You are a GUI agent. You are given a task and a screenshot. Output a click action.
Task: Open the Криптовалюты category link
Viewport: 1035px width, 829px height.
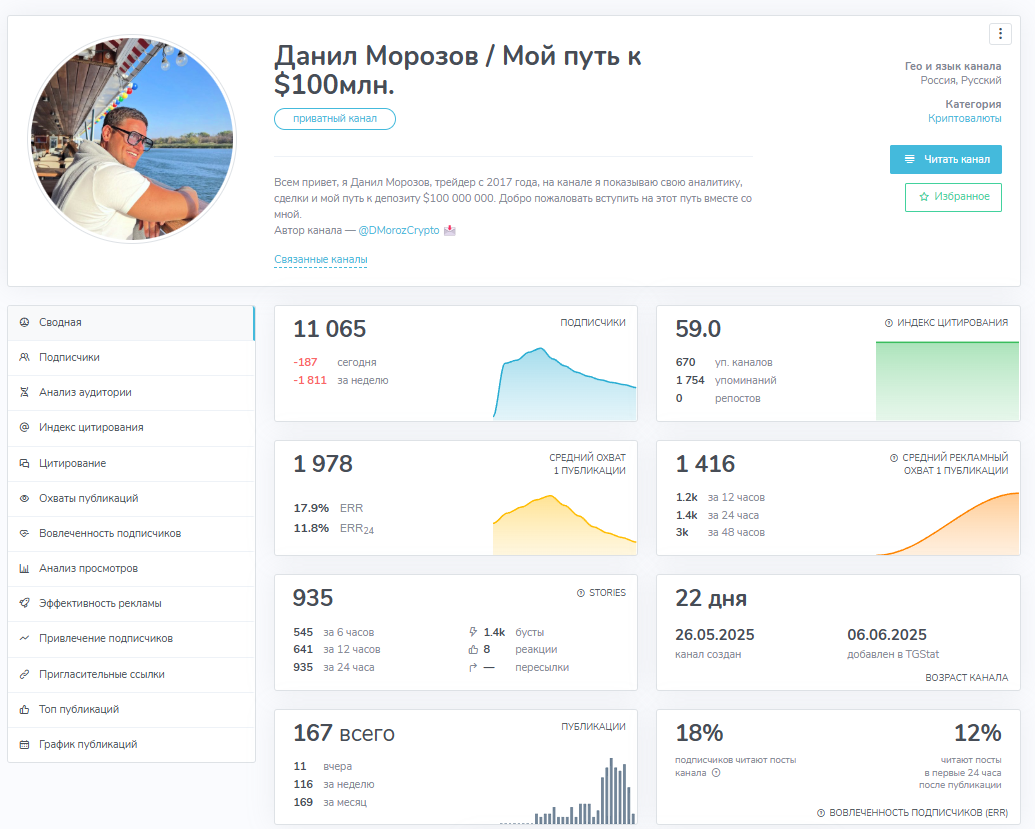pyautogui.click(x=964, y=118)
